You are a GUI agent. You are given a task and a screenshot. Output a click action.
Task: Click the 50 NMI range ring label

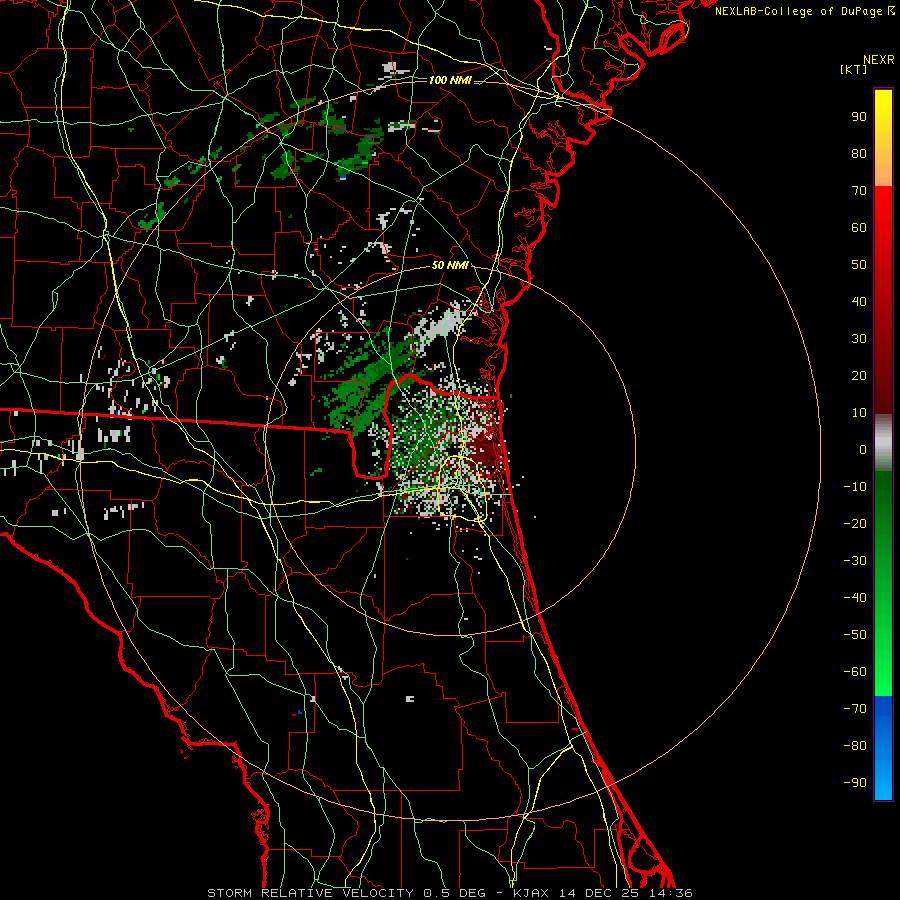pos(450,265)
